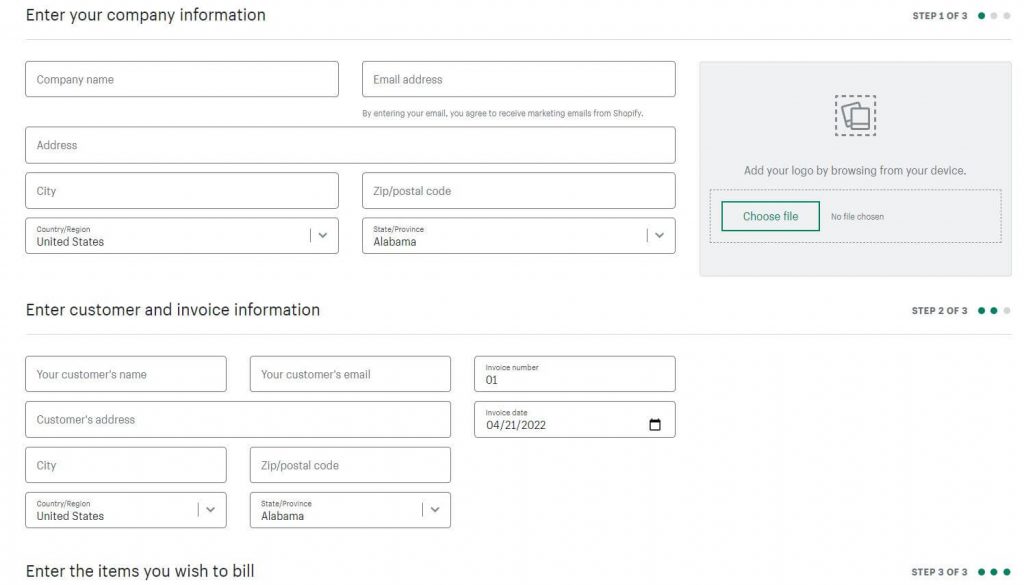This screenshot has height=585, width=1024.
Task: Click the customer Zip/postal code field
Action: 350,466
